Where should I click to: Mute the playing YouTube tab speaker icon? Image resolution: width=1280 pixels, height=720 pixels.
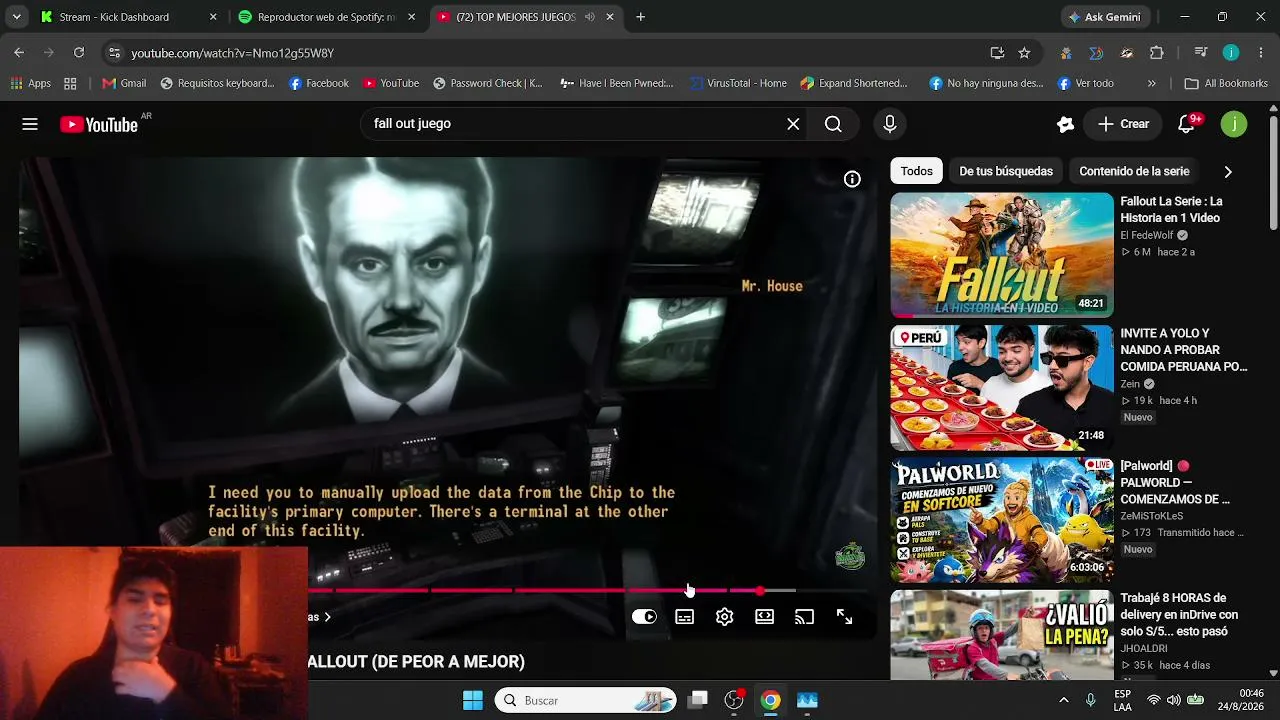point(589,17)
